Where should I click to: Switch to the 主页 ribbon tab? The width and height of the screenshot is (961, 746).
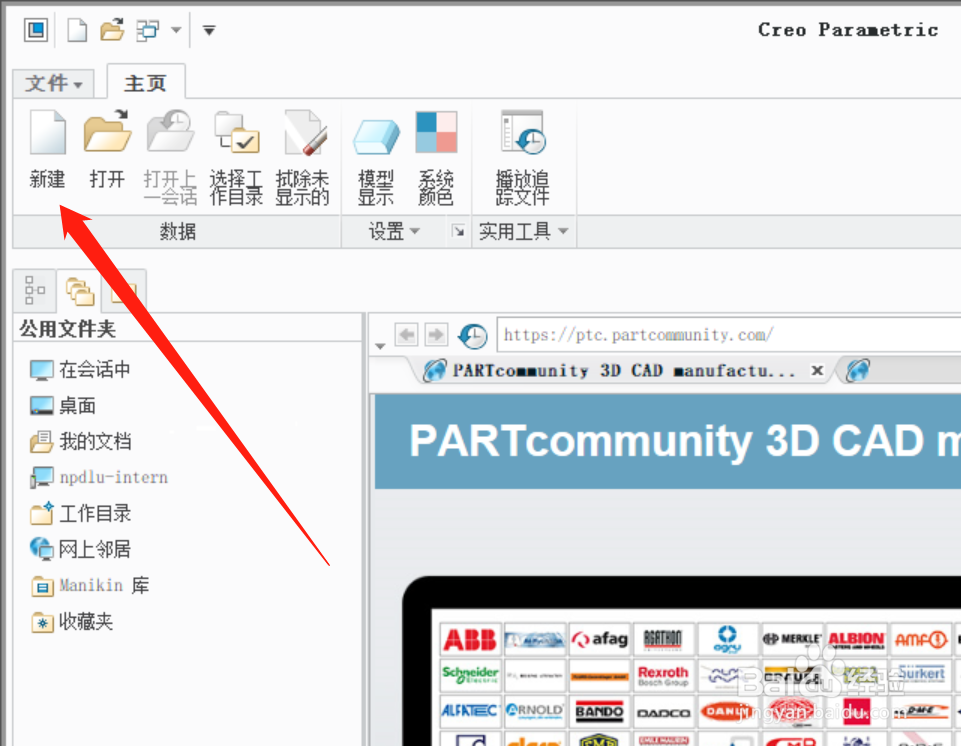146,83
